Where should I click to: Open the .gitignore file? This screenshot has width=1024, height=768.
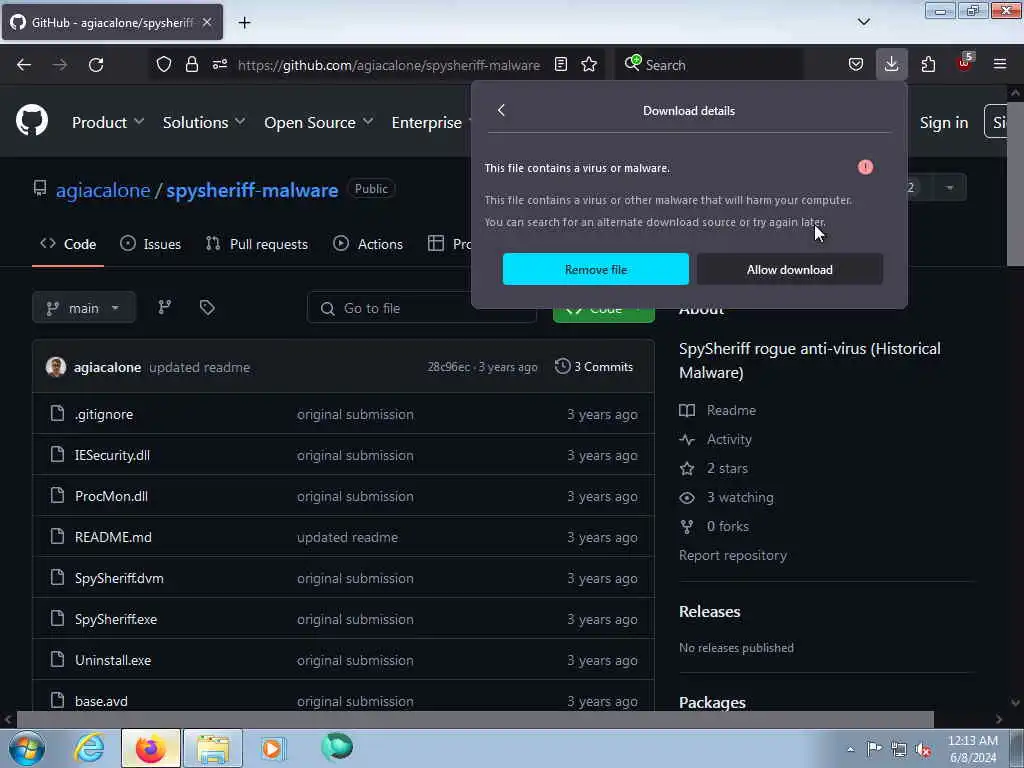(x=104, y=414)
